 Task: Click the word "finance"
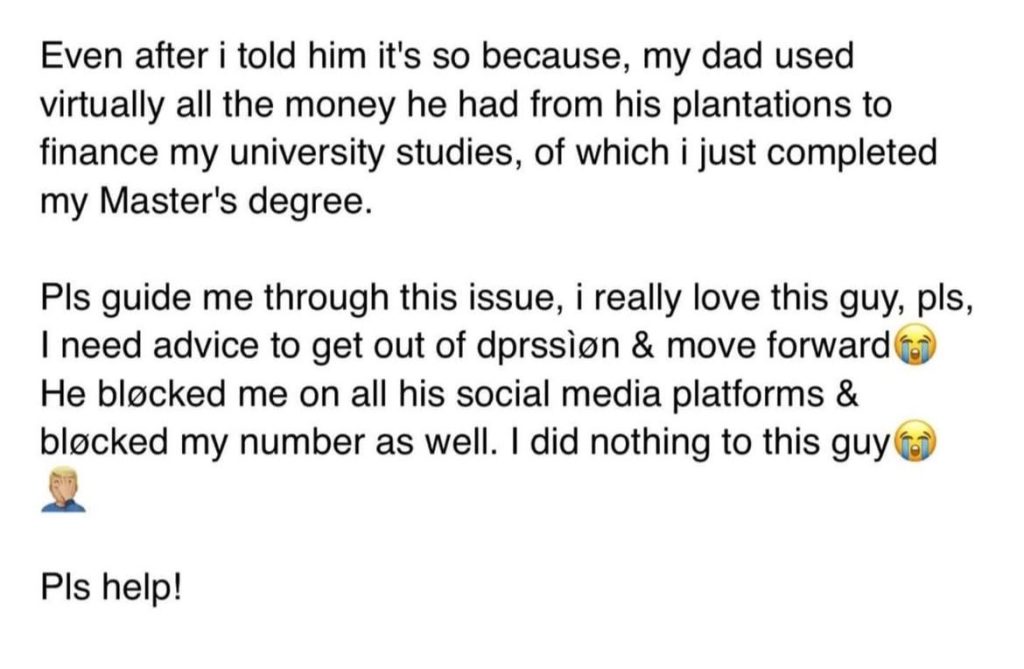[x=98, y=154]
